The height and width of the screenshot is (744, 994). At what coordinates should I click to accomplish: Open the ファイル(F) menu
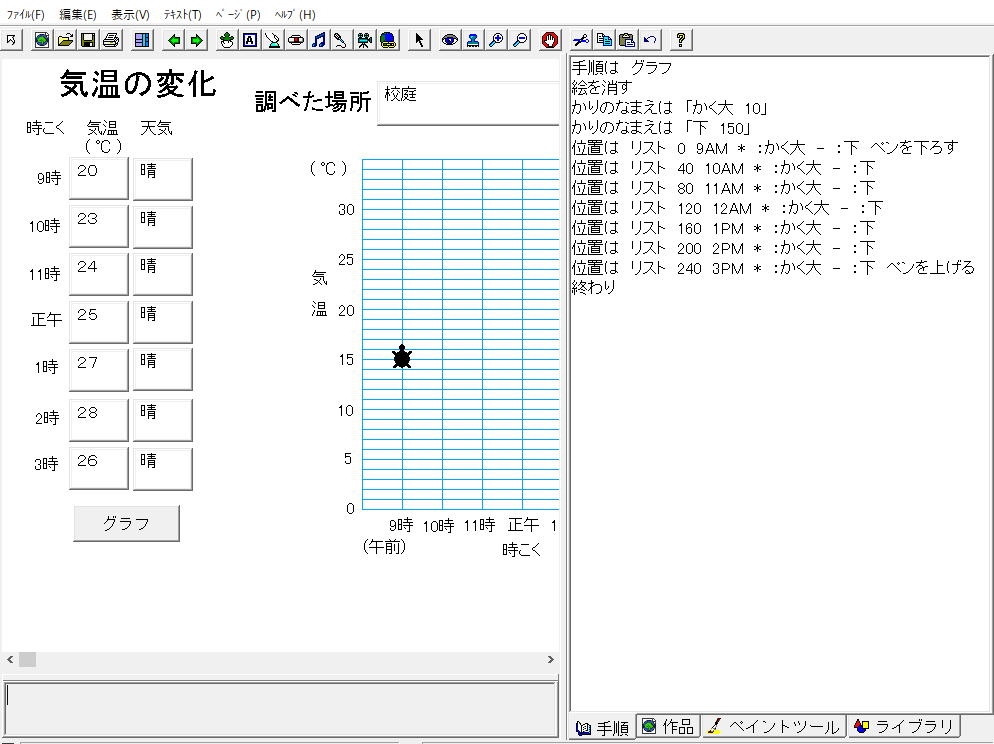pos(26,15)
